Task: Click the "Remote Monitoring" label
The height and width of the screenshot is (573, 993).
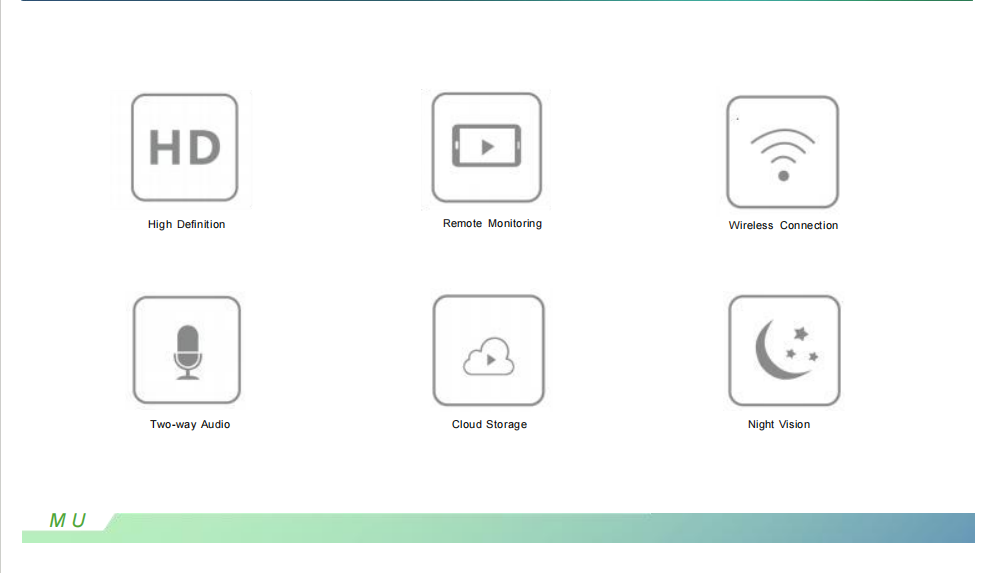Action: pos(492,224)
